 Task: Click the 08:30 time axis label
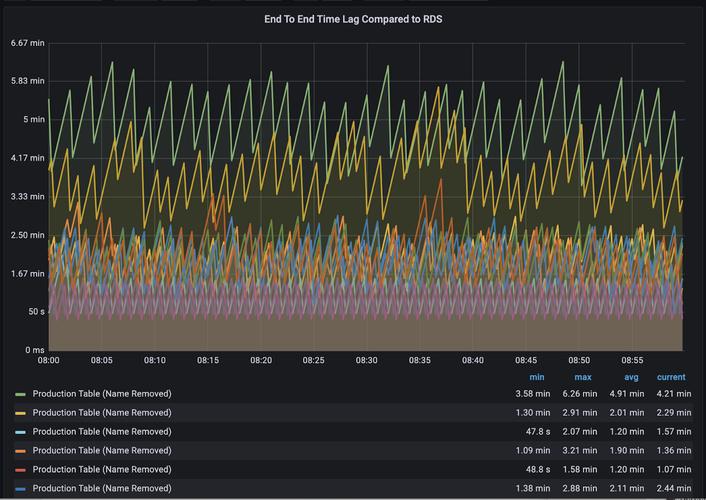[x=367, y=360]
